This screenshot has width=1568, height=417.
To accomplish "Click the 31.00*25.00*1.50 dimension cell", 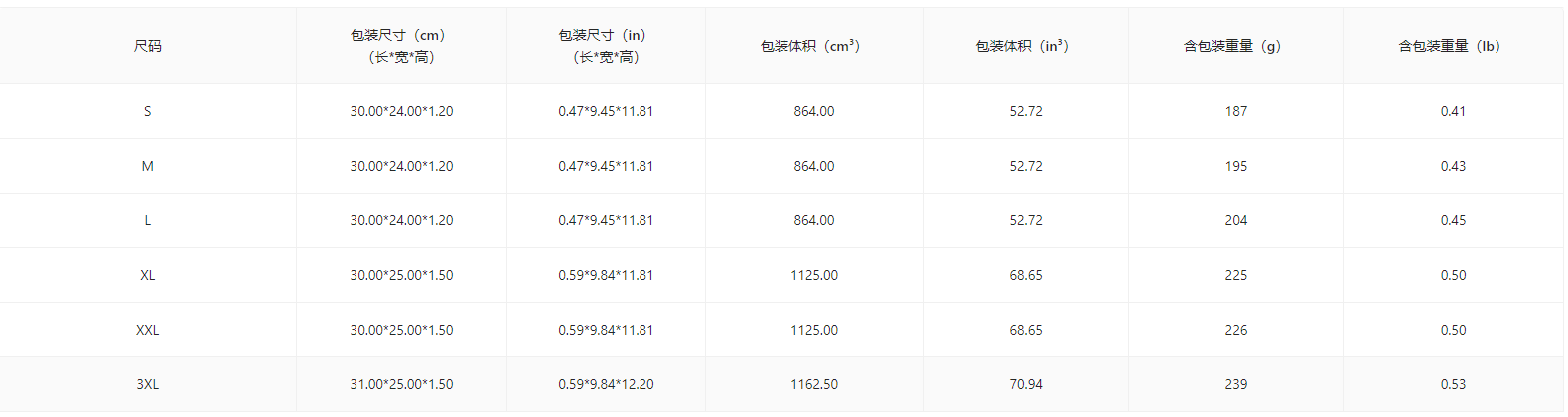I will tap(401, 384).
